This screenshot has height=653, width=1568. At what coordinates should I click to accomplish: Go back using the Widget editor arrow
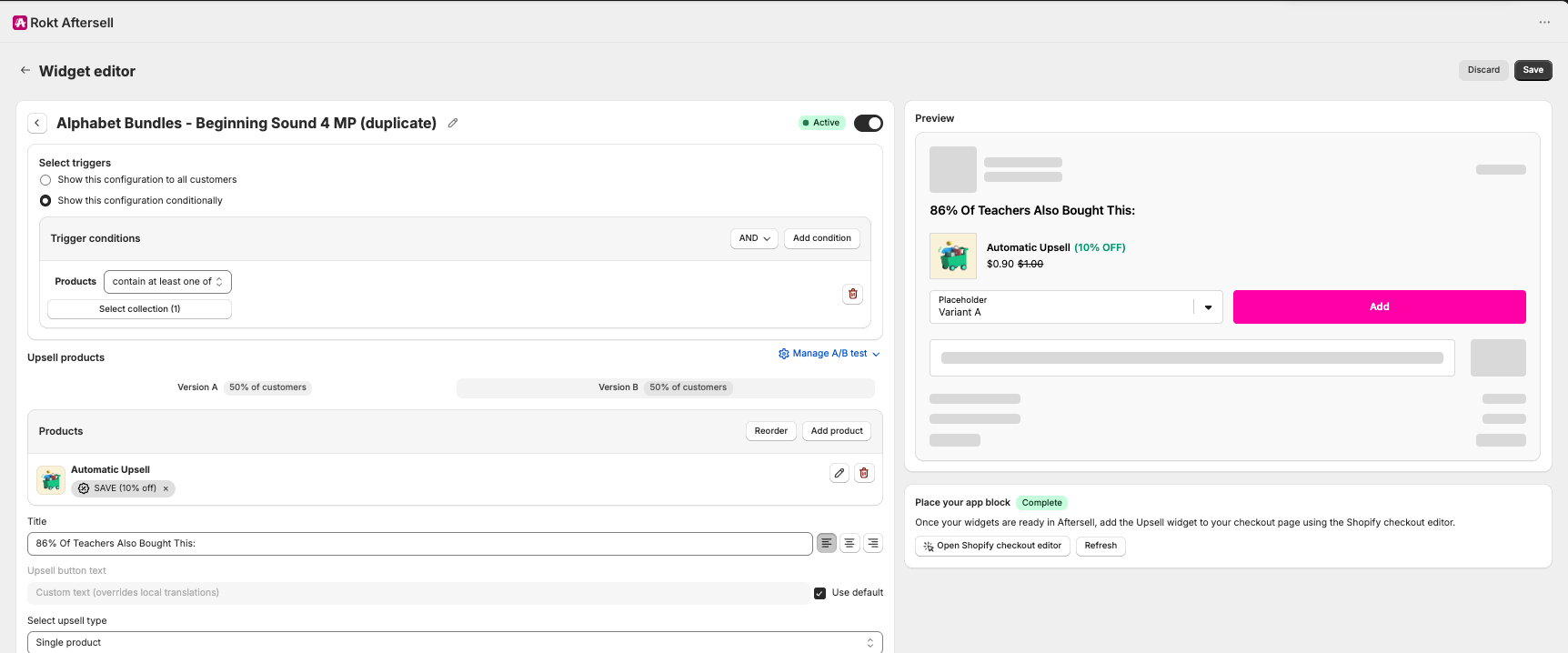[x=25, y=70]
